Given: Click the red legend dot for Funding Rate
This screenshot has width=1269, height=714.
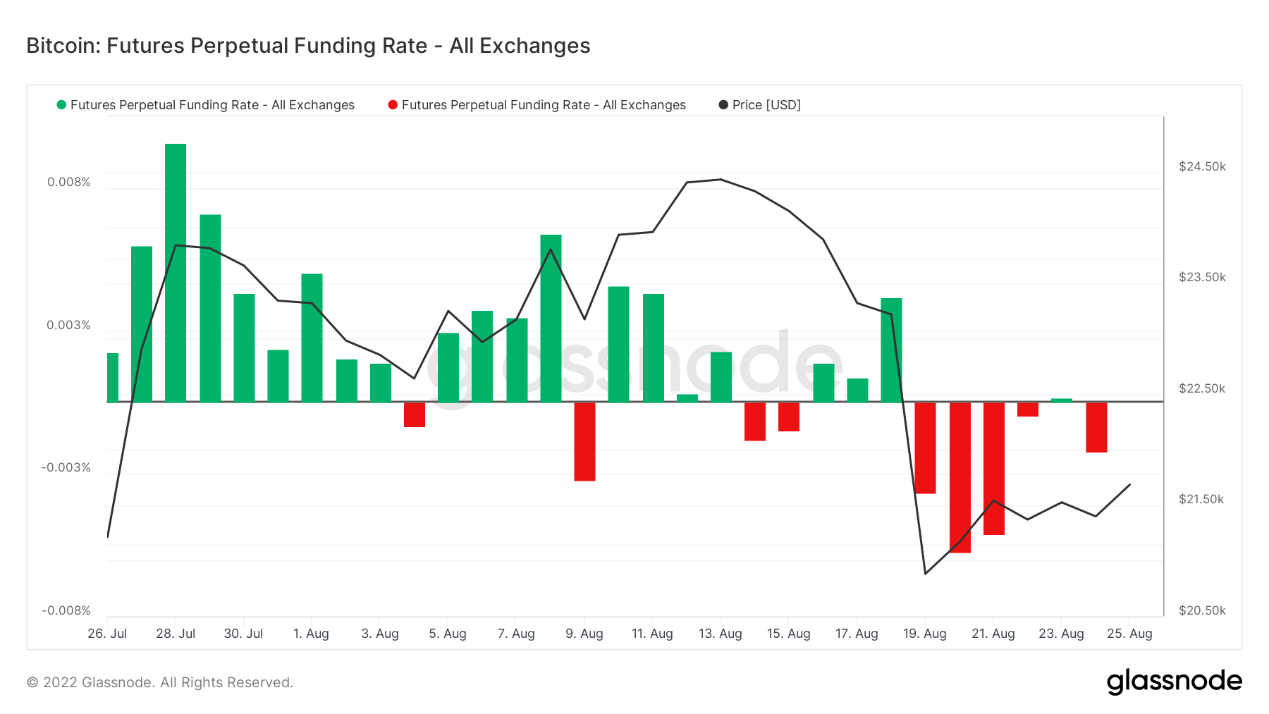Looking at the screenshot, I should click(393, 105).
